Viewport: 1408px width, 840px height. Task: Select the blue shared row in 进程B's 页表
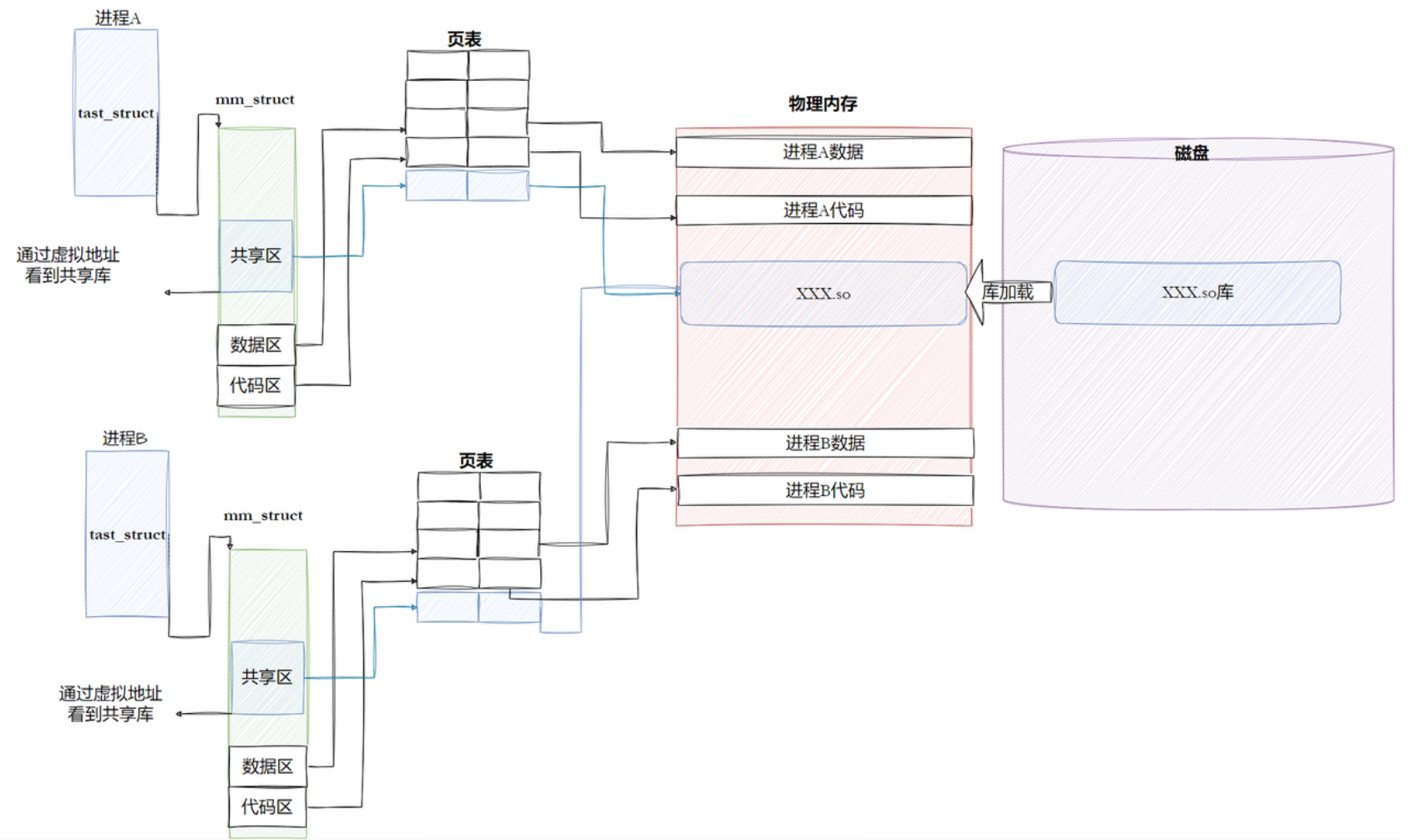click(479, 607)
